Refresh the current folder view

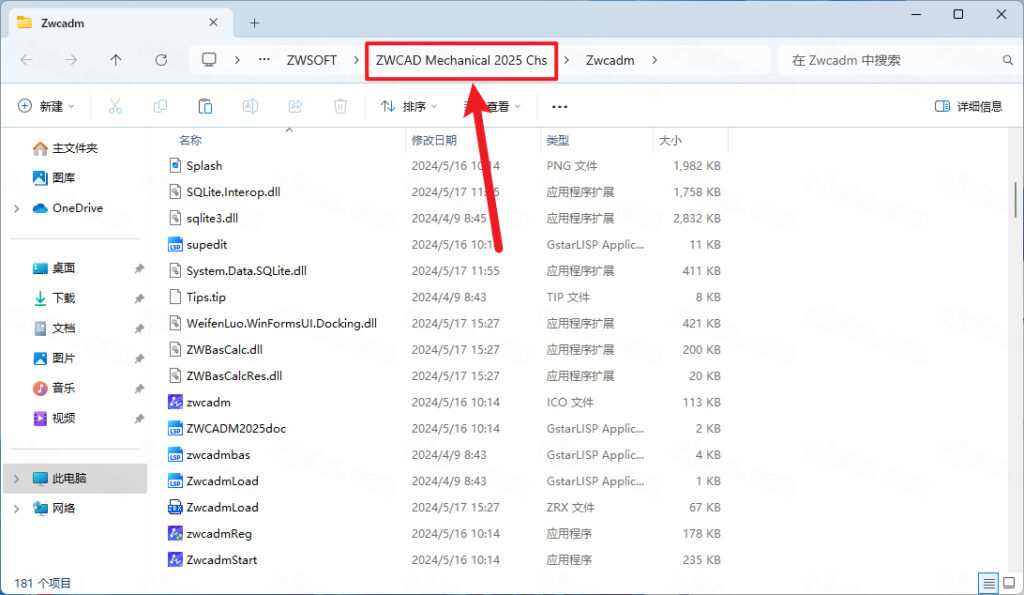coord(161,60)
